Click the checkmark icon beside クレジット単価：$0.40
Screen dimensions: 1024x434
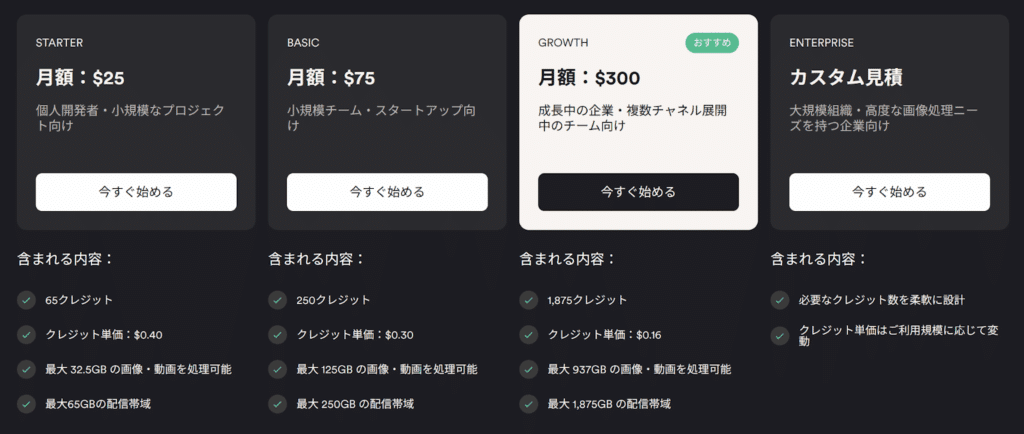tap(26, 335)
